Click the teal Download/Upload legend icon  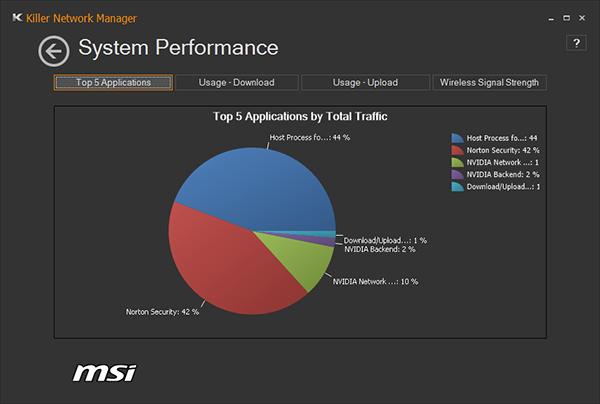click(457, 187)
